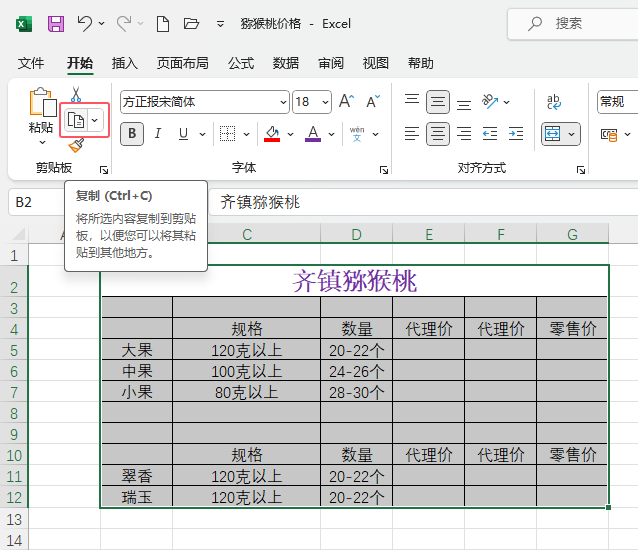Select the Format Painter brush
Viewport: 638px width, 550px height.
[76, 145]
